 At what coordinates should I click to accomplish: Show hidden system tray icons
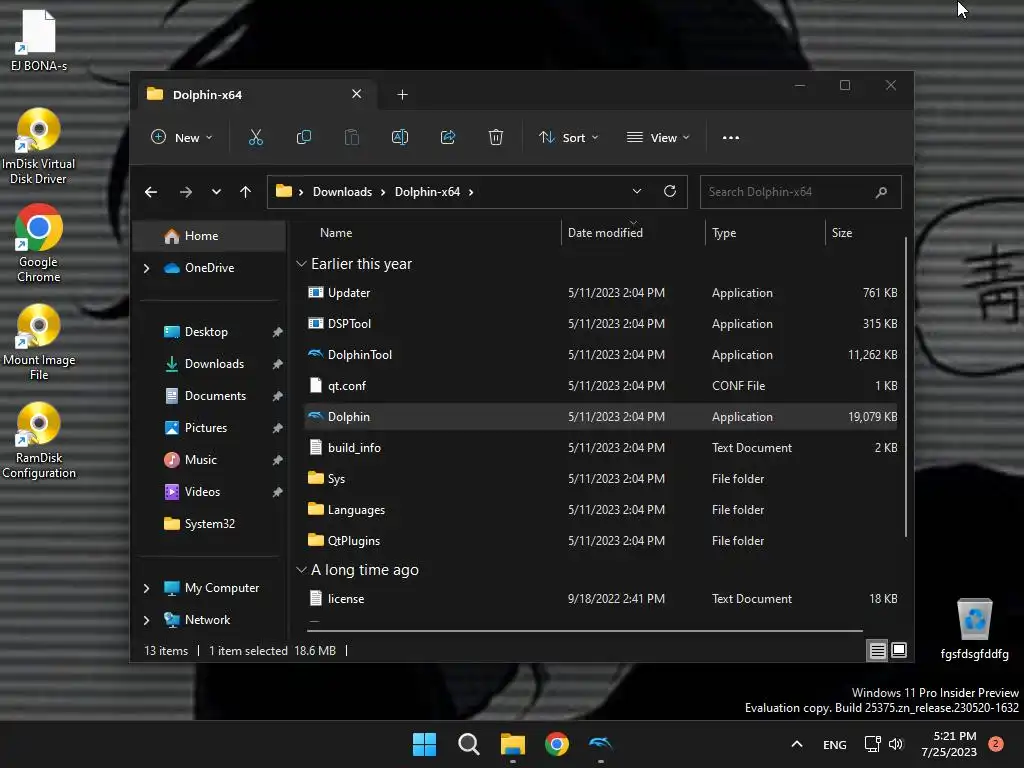(x=797, y=744)
